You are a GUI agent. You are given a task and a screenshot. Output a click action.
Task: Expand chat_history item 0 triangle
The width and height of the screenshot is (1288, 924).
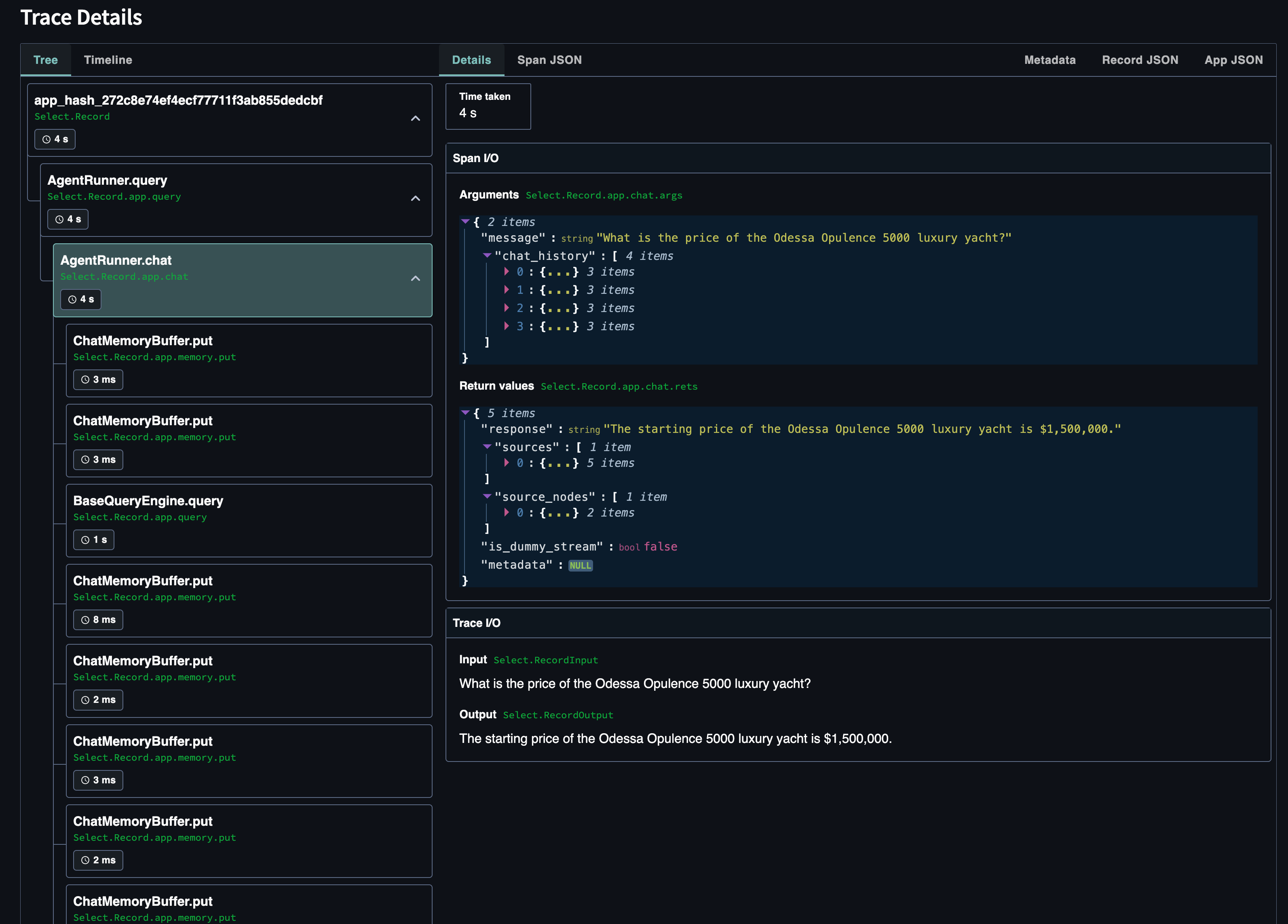(506, 272)
